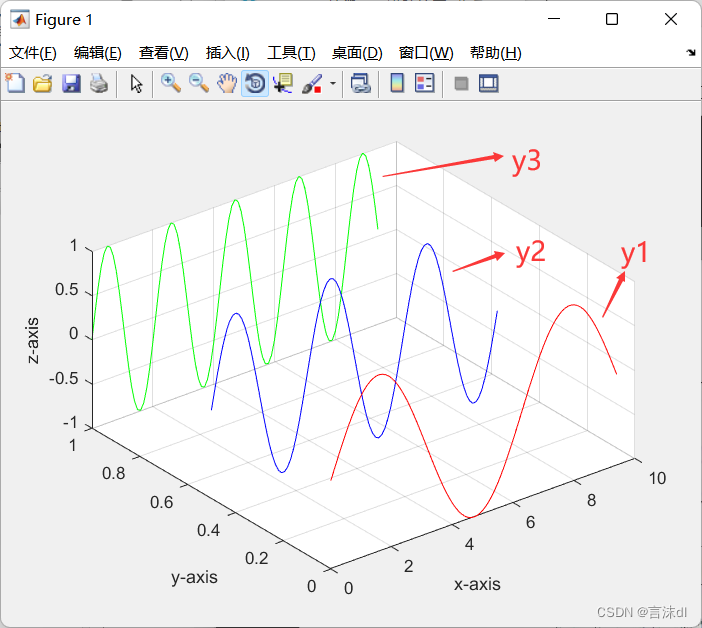Open the 工具(T) menu
702x628 pixels.
click(x=288, y=53)
